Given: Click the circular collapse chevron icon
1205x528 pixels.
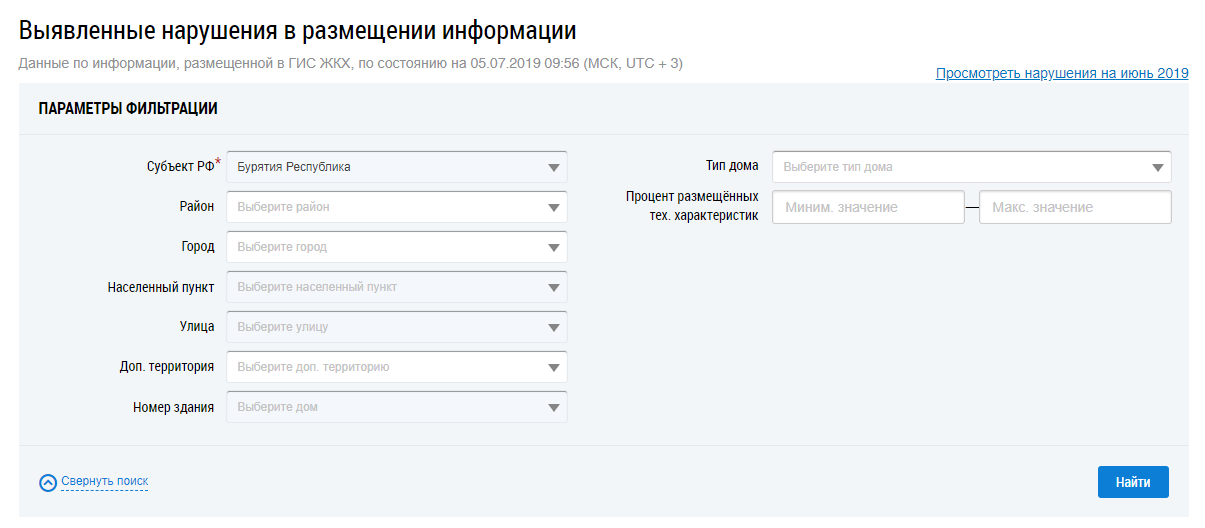Looking at the screenshot, I should [x=48, y=483].
